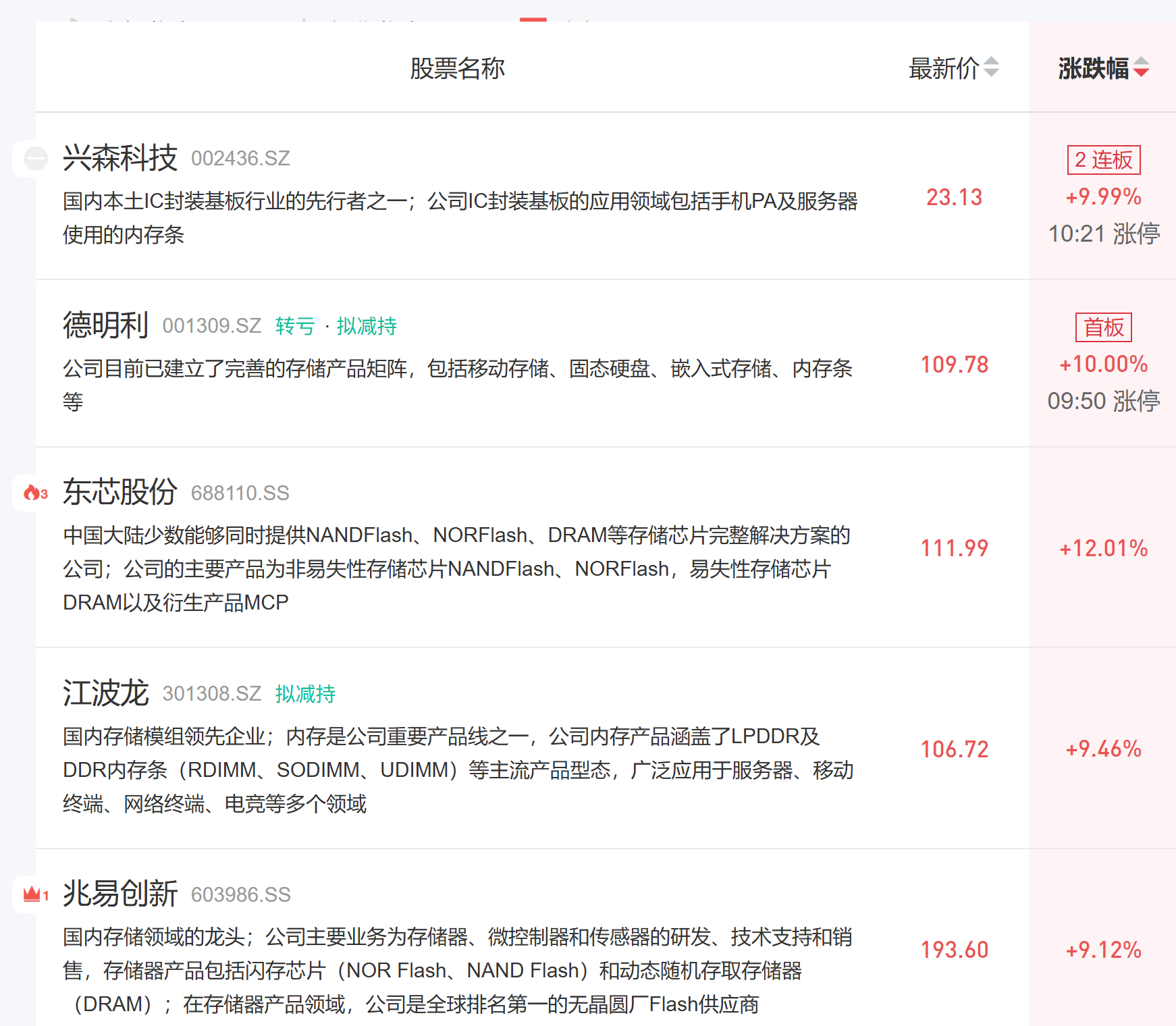
Task: Click change value +9.99%
Action: point(1104,196)
